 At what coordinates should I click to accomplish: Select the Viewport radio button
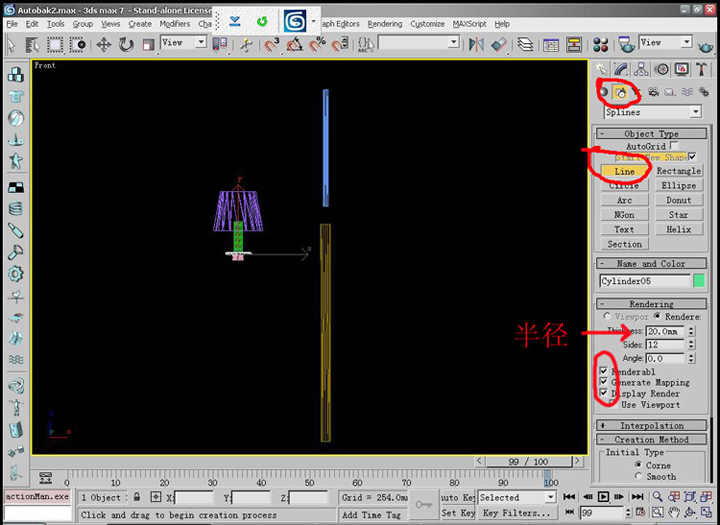point(607,316)
